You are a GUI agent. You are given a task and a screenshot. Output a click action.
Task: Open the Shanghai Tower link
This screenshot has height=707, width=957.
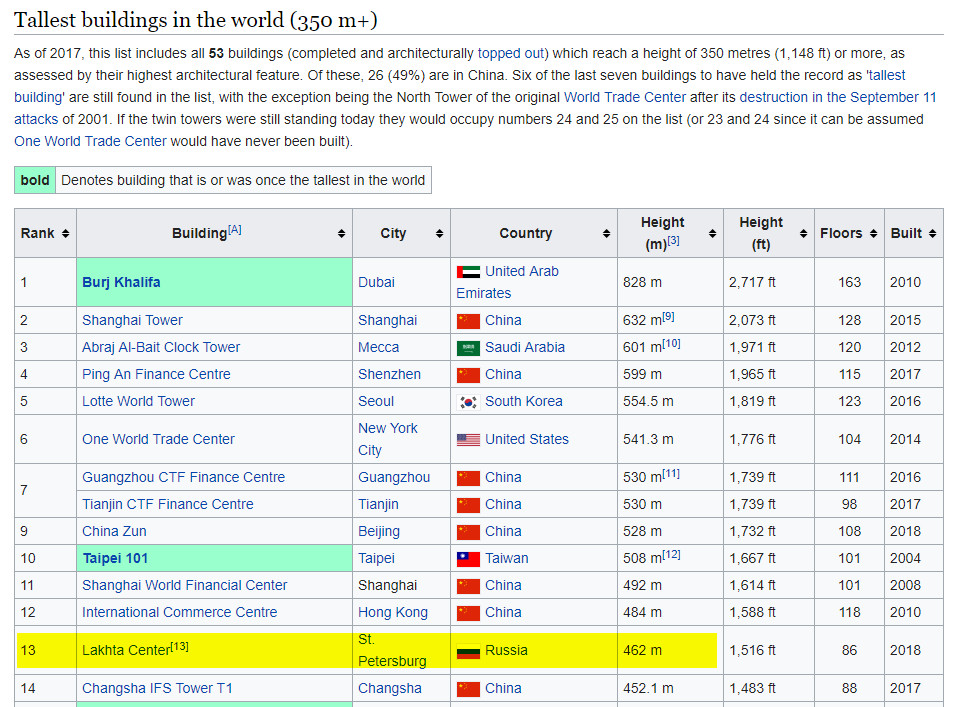[132, 320]
